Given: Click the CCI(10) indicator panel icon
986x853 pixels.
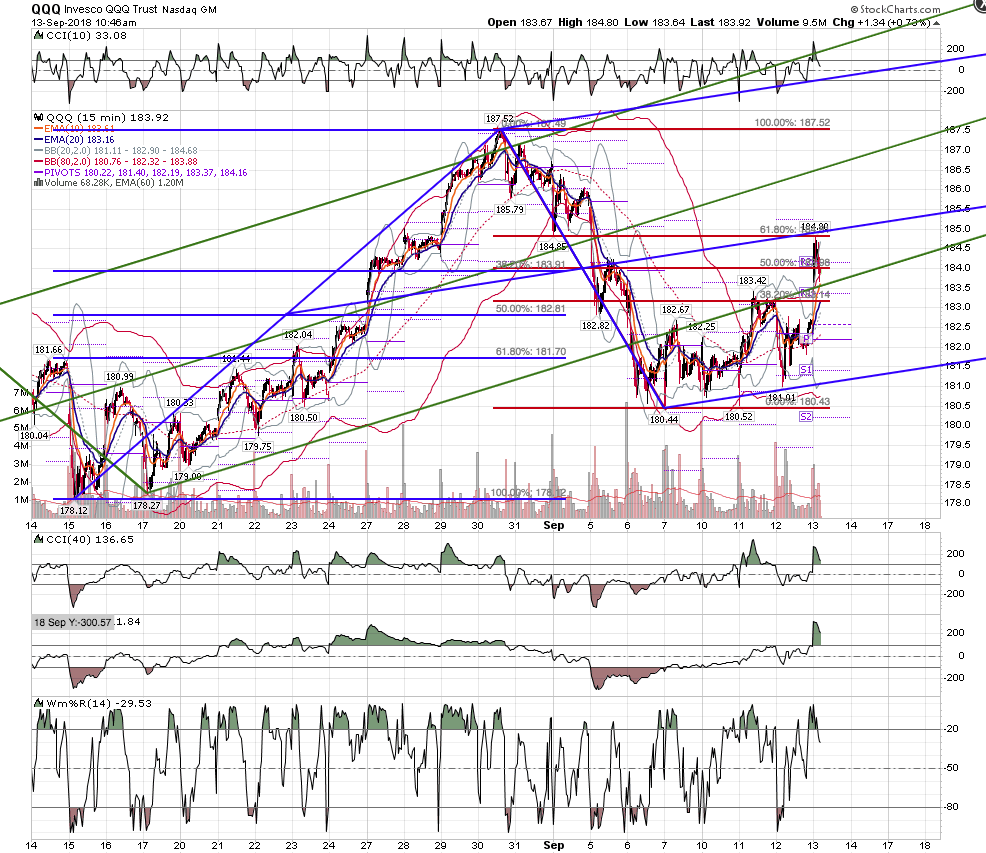Looking at the screenshot, I should click(x=38, y=36).
